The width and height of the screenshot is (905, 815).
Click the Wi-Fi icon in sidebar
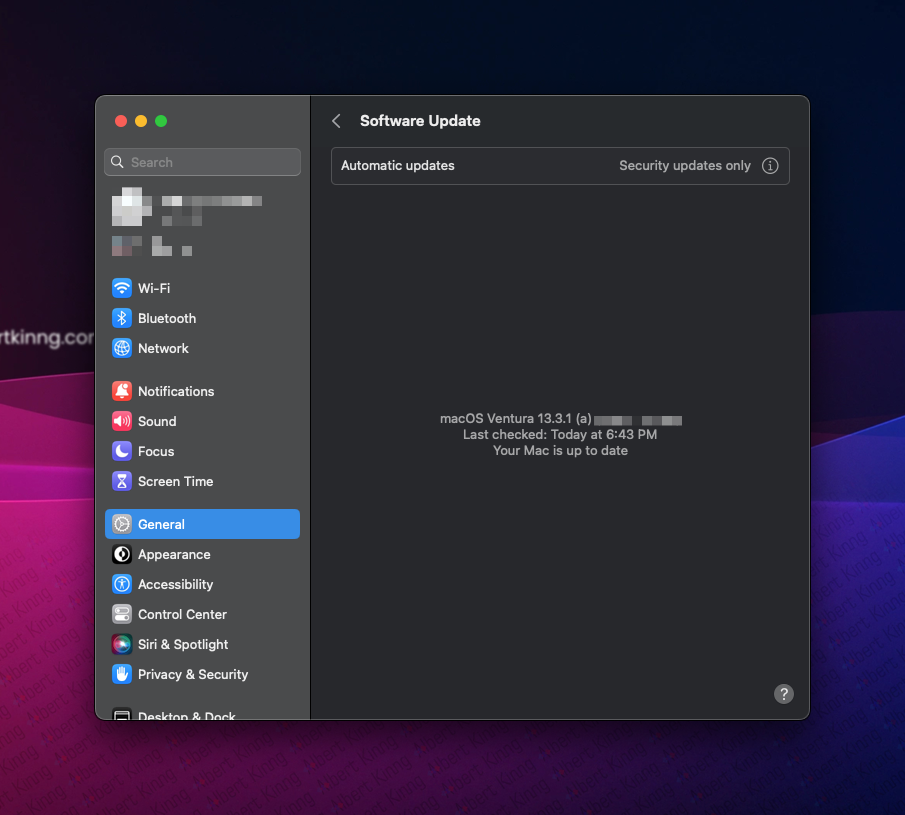122,288
